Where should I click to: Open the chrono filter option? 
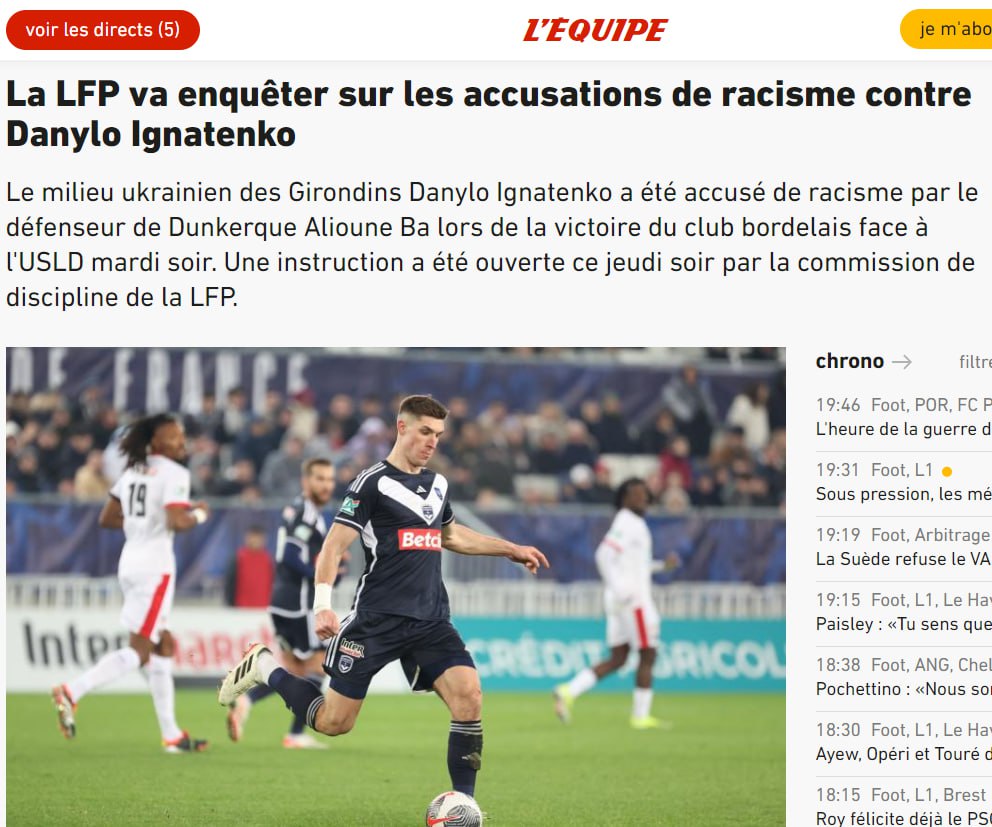(x=975, y=362)
